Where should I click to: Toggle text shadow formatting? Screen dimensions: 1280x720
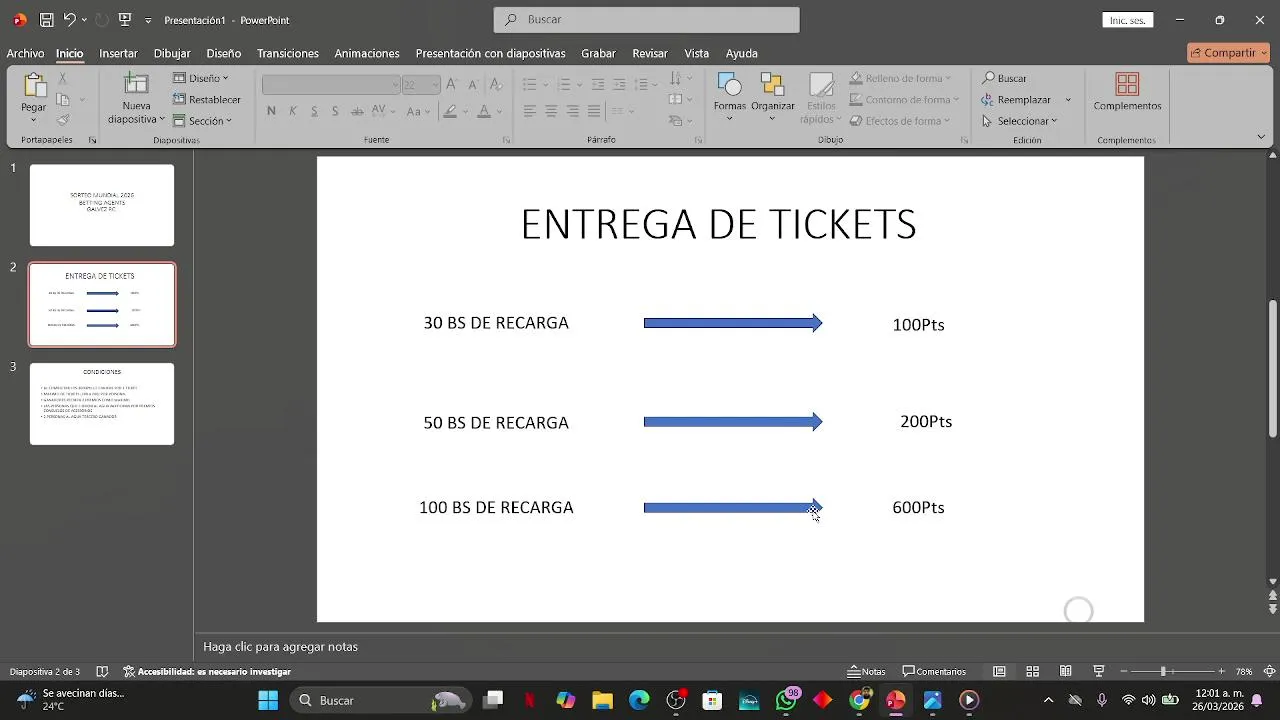point(336,111)
